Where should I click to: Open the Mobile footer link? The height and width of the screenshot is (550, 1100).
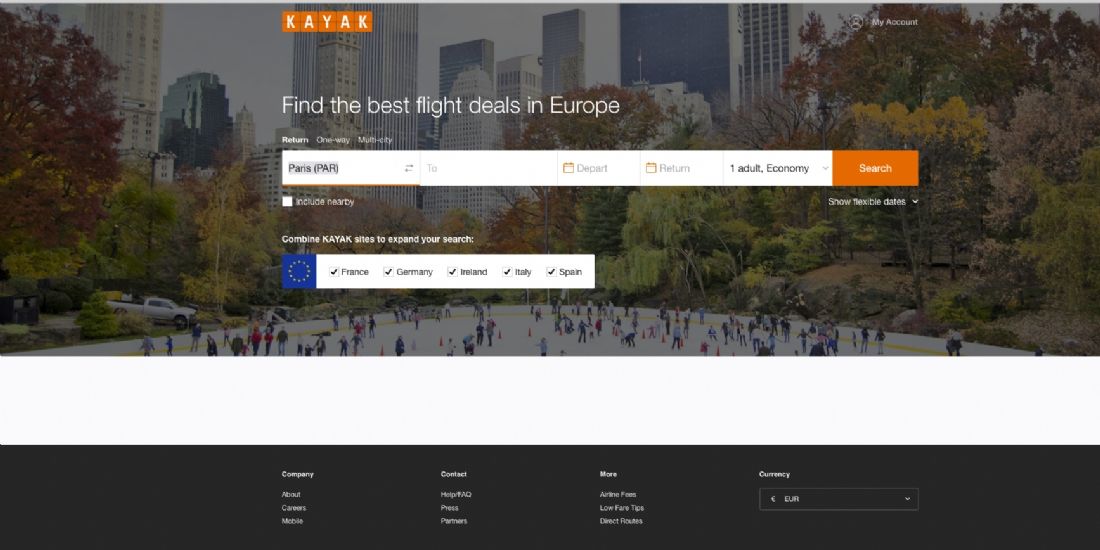tap(293, 521)
